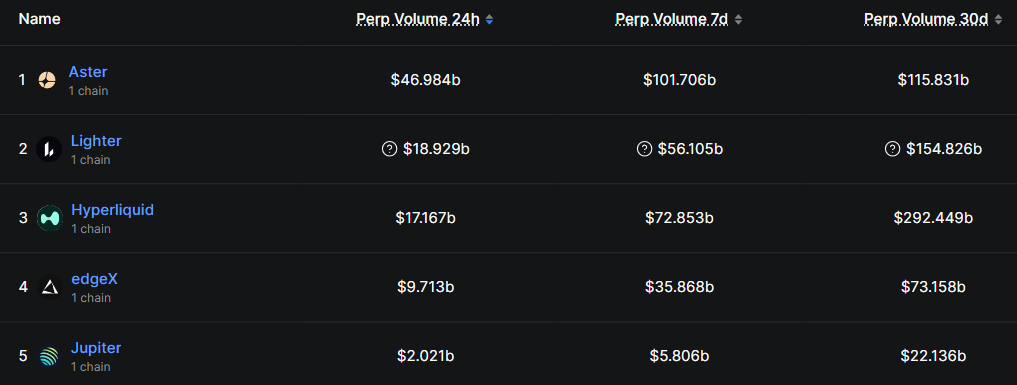
Task: Open the Aster protocol link
Action: 88,72
